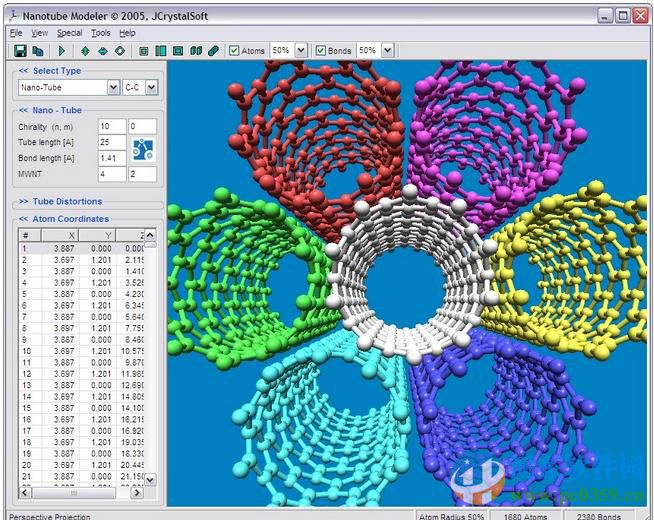Collapse the Select Type section
Screen dimensions: 654x520
coord(50,70)
